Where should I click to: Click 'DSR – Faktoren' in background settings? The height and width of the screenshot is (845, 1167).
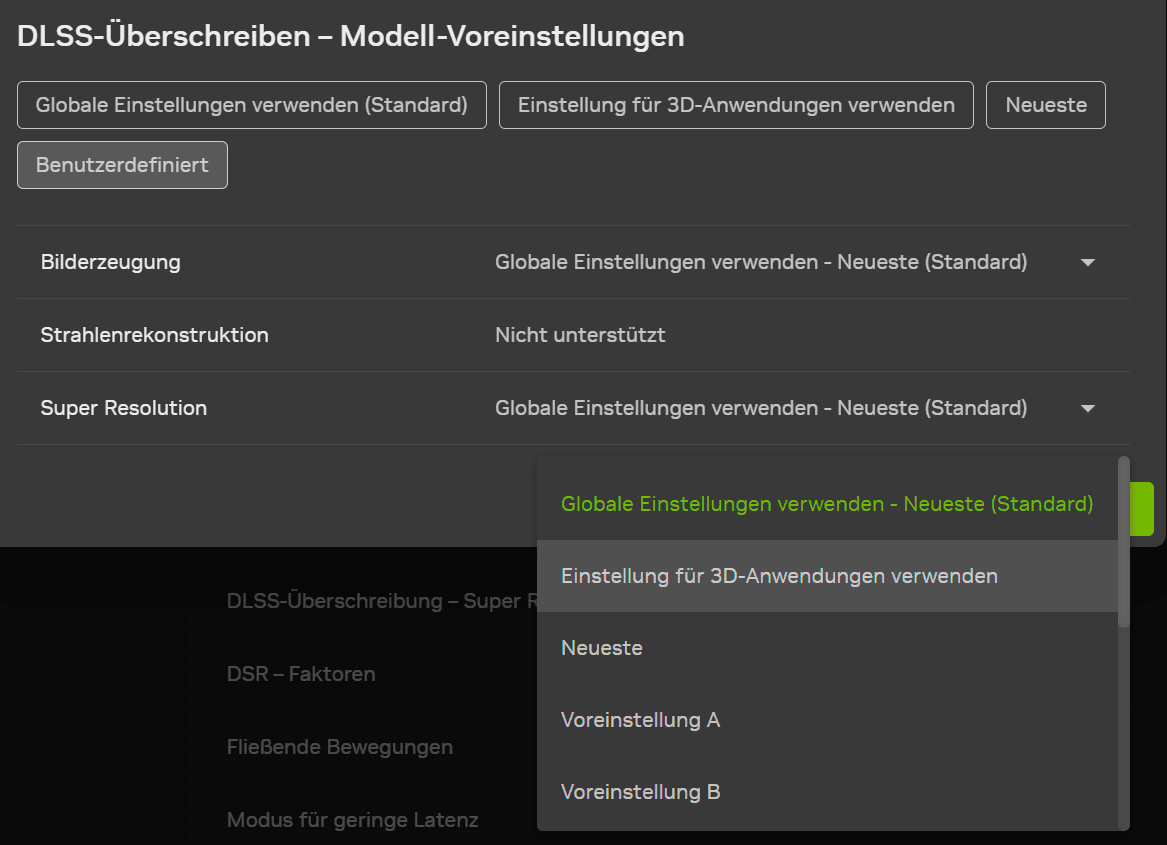(301, 674)
